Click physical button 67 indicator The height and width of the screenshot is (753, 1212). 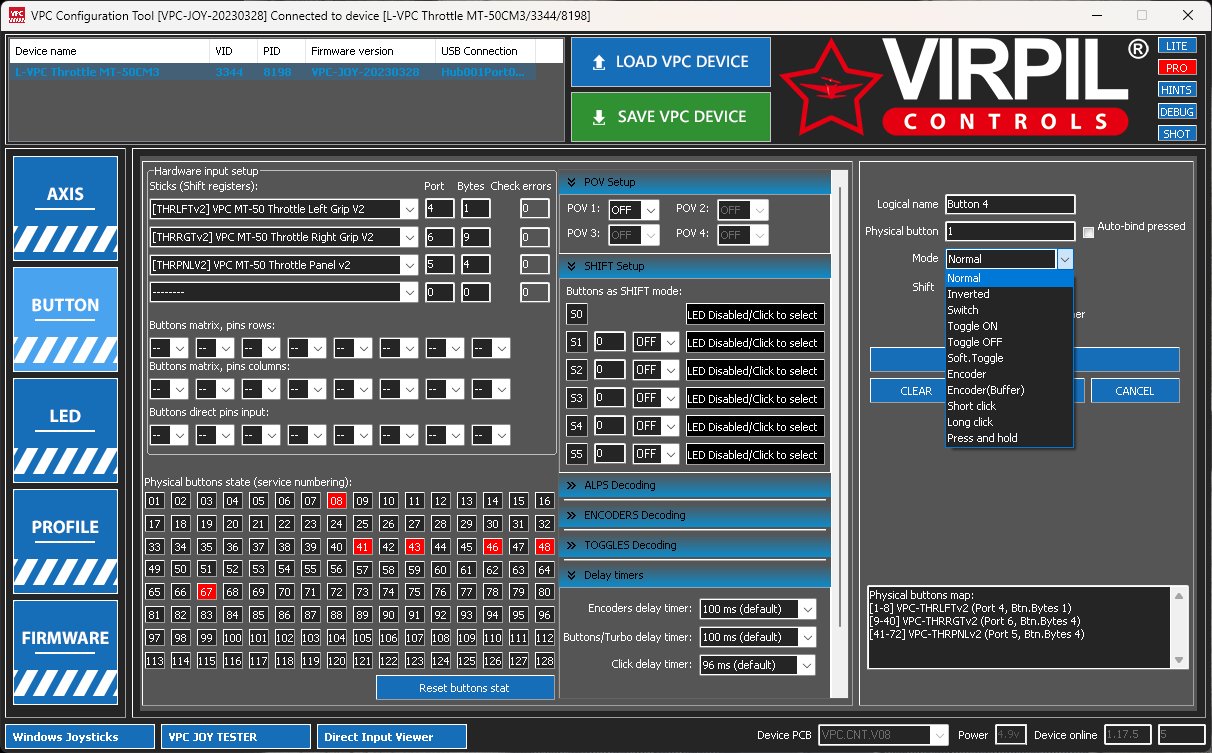click(206, 592)
